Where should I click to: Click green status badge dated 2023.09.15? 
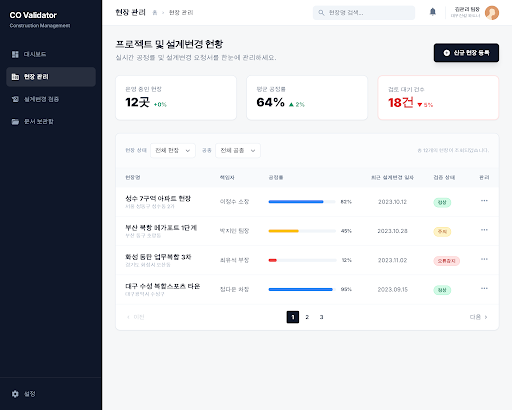pyautogui.click(x=442, y=290)
